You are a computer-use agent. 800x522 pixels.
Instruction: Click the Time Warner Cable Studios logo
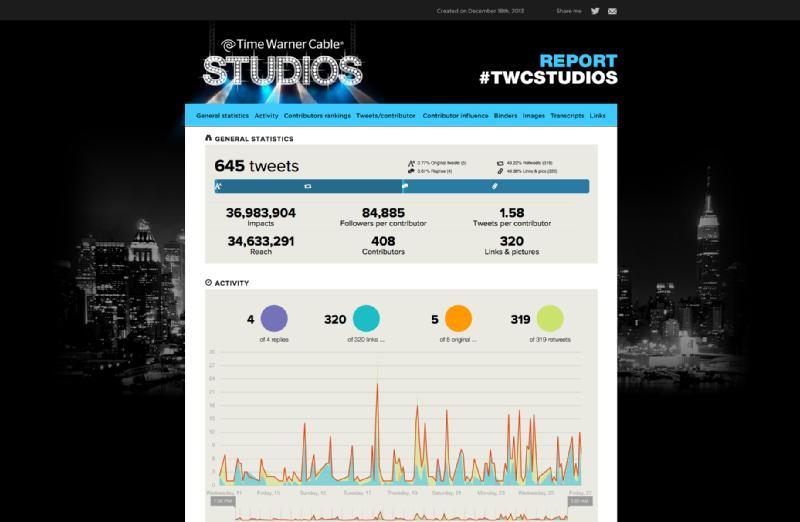click(283, 63)
